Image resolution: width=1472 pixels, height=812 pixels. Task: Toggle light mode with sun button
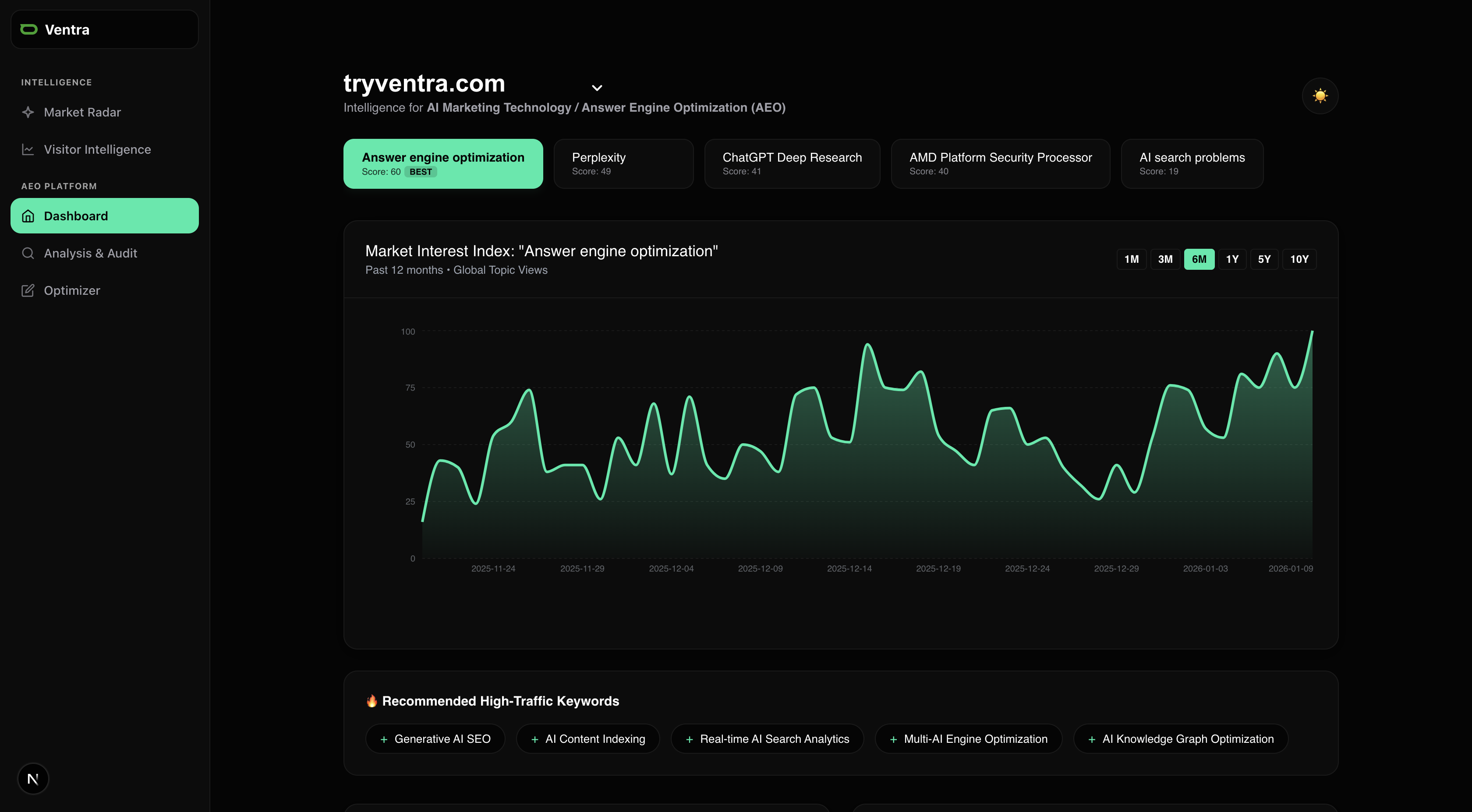[1320, 95]
